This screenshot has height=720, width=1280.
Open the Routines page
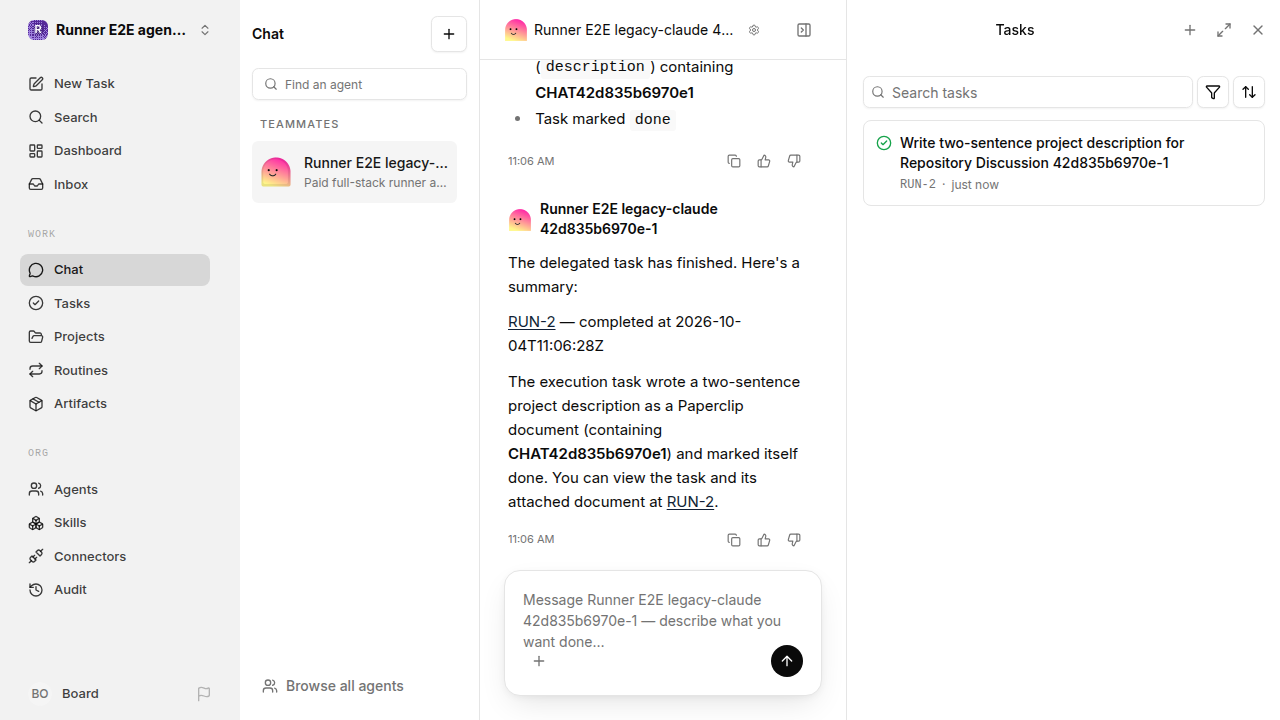click(x=115, y=370)
